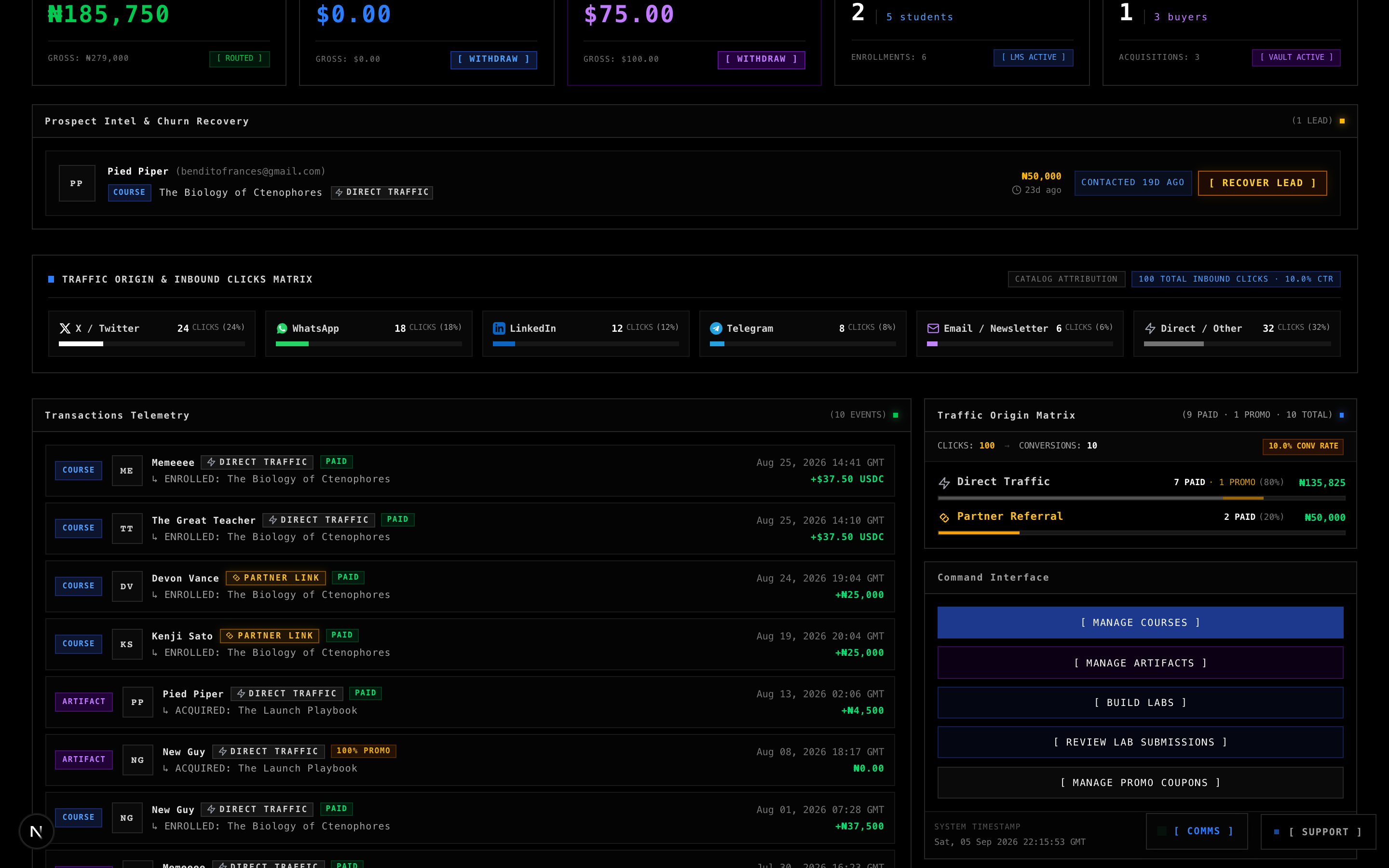Screen dimensions: 1389x868
Task: Click the Telegram logo icon
Action: (x=716, y=328)
